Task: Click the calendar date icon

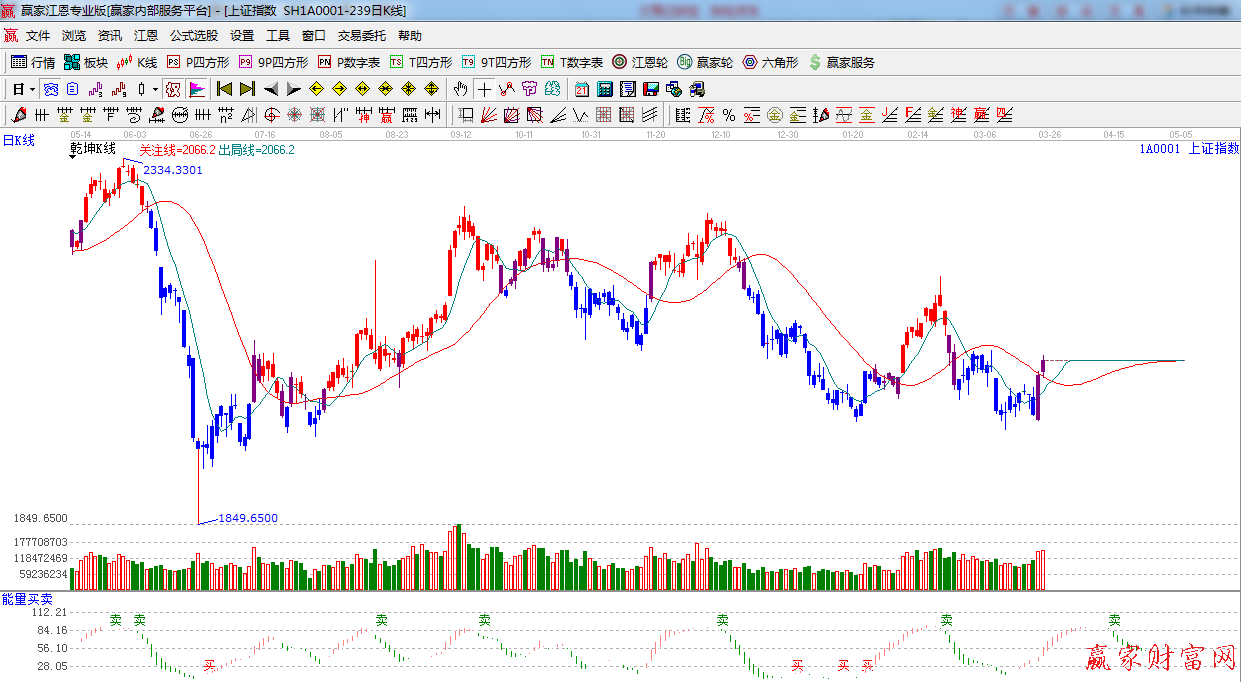Action: (x=581, y=89)
